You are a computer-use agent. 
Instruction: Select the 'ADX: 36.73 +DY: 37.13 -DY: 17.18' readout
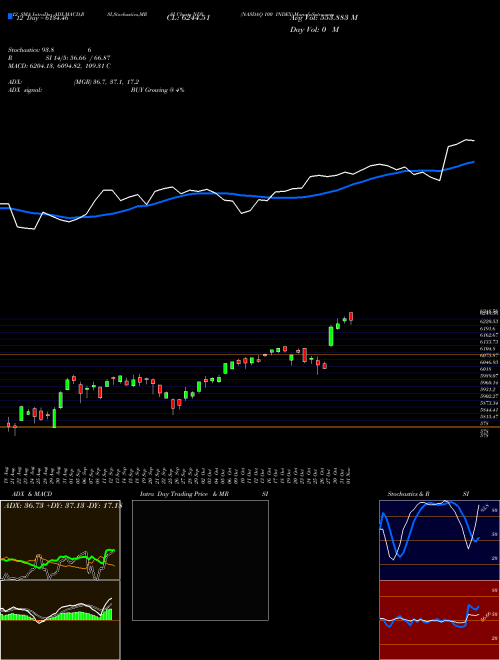point(62,505)
